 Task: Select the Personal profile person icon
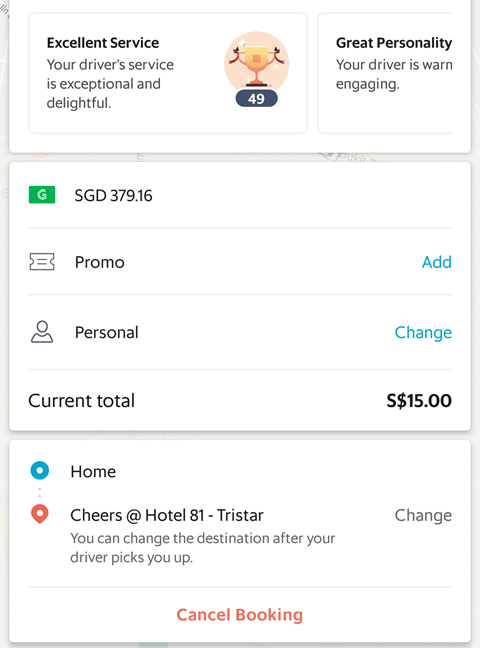(x=42, y=332)
